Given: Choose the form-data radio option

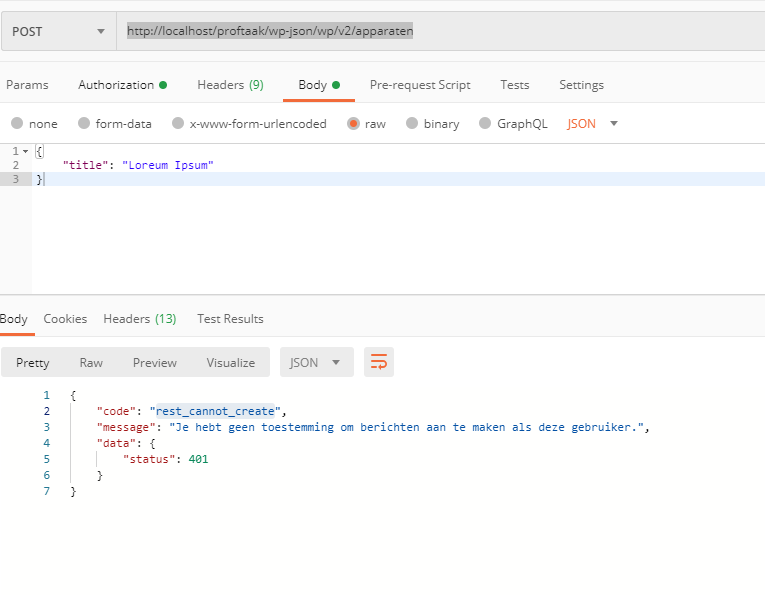Looking at the screenshot, I should (84, 123).
